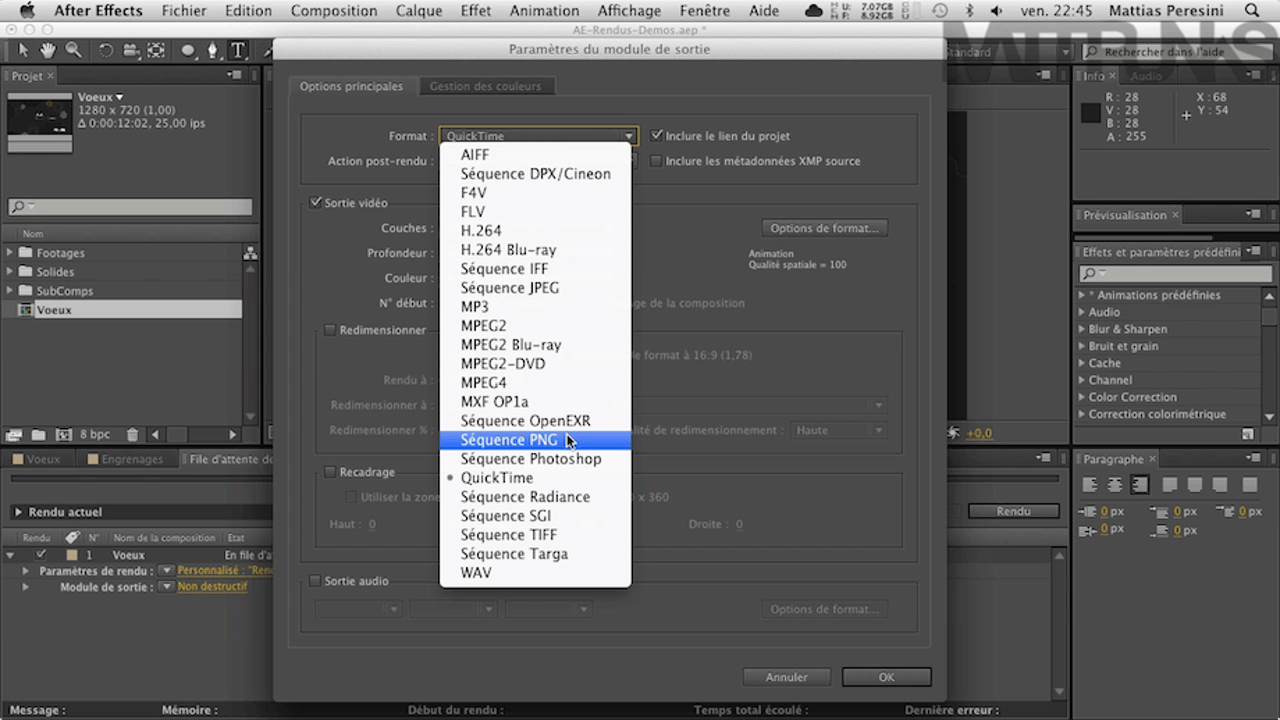The height and width of the screenshot is (720, 1280).
Task: Click the center text alignment icon
Action: (1115, 485)
